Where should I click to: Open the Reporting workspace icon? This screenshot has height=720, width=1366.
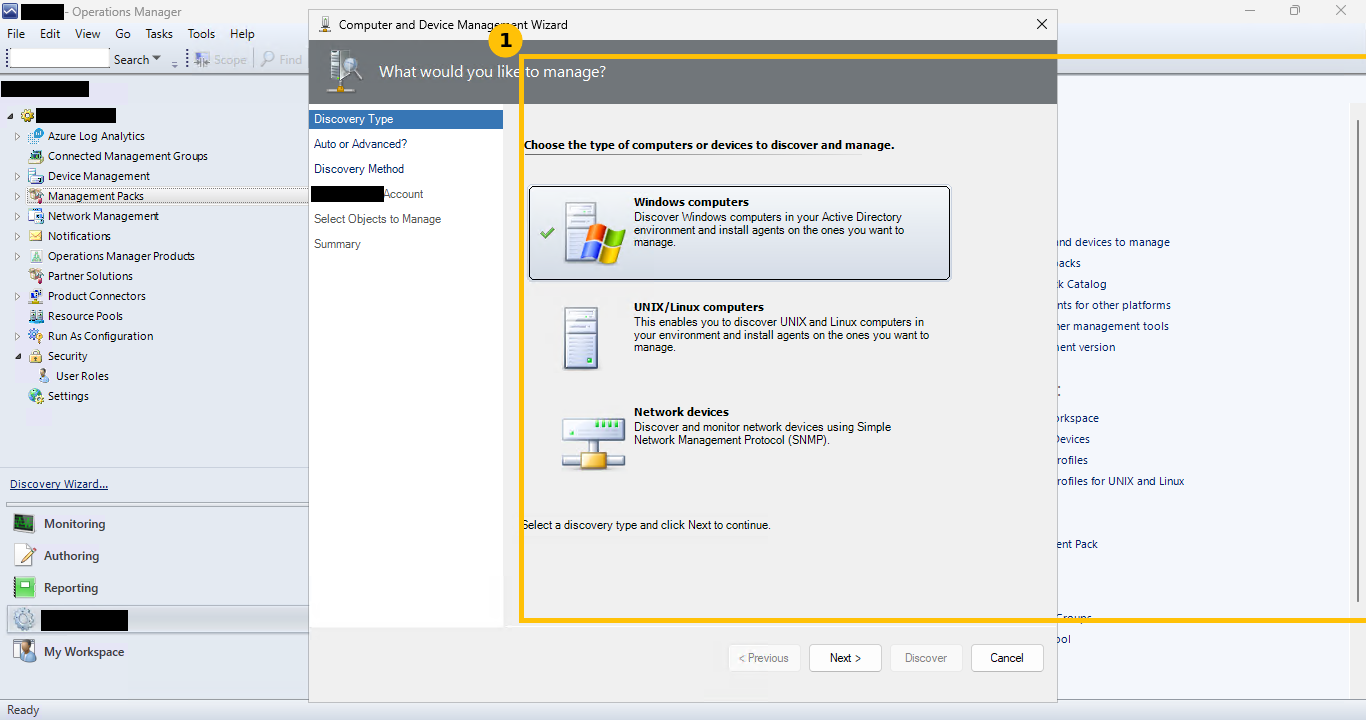24,588
